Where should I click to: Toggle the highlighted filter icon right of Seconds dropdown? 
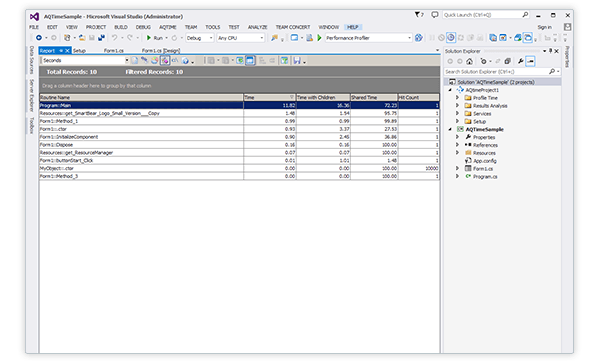coord(165,60)
